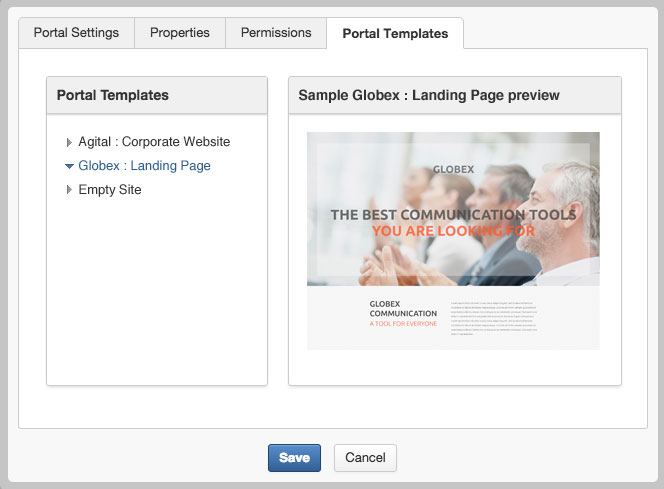Click 'The Best Communication Tools' headline
The image size is (664, 489).
pos(453,215)
